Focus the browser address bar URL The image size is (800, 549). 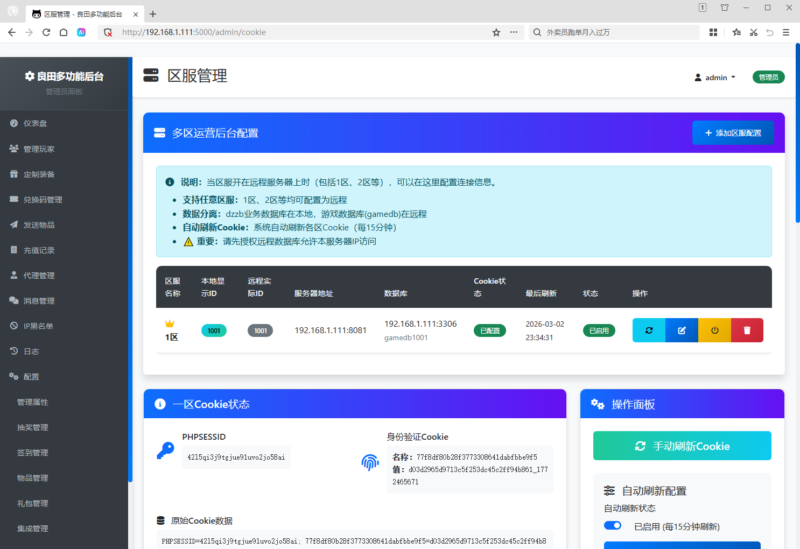click(194, 32)
